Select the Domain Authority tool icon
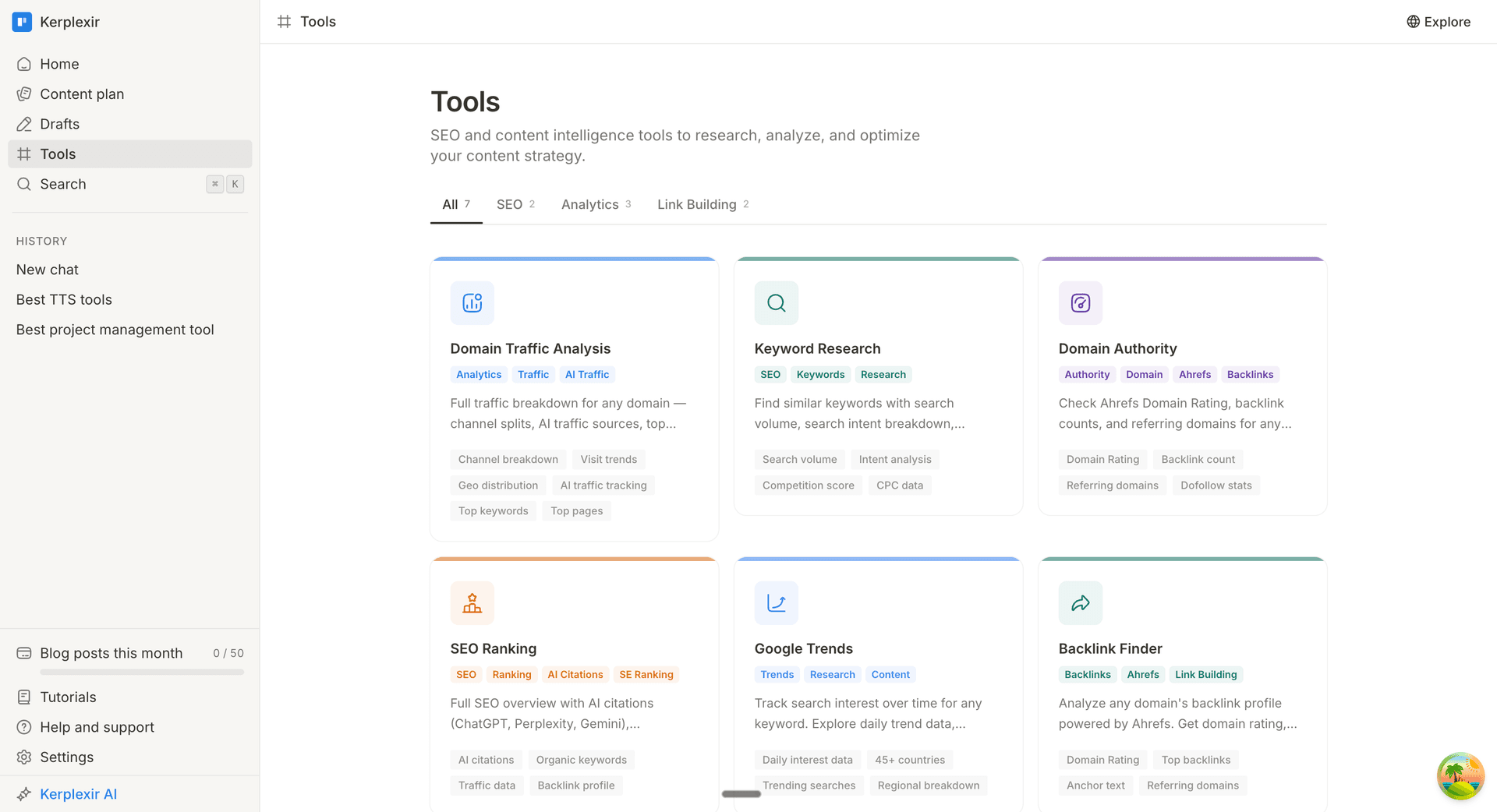This screenshot has width=1497, height=812. pyautogui.click(x=1080, y=303)
